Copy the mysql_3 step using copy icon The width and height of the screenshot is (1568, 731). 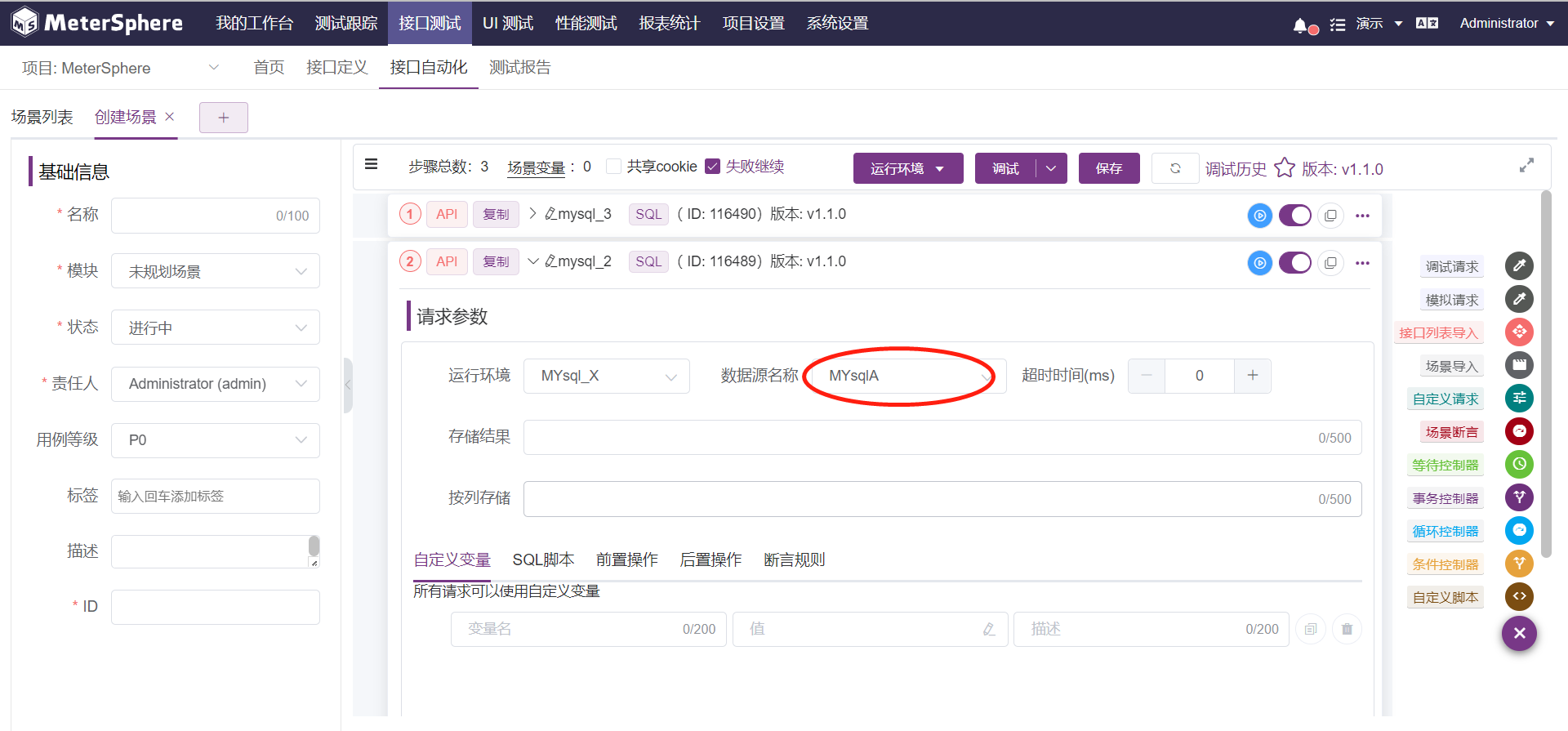(x=1330, y=216)
